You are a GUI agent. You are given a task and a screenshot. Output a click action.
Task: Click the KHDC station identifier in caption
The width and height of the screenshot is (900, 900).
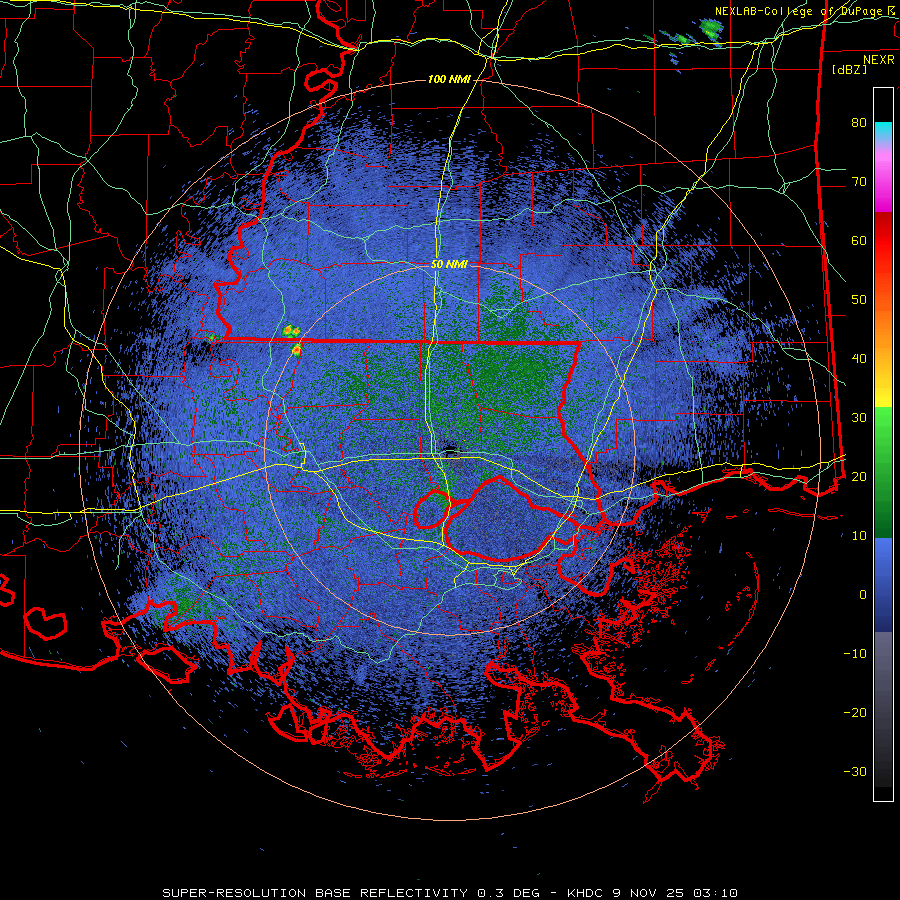coord(587,893)
